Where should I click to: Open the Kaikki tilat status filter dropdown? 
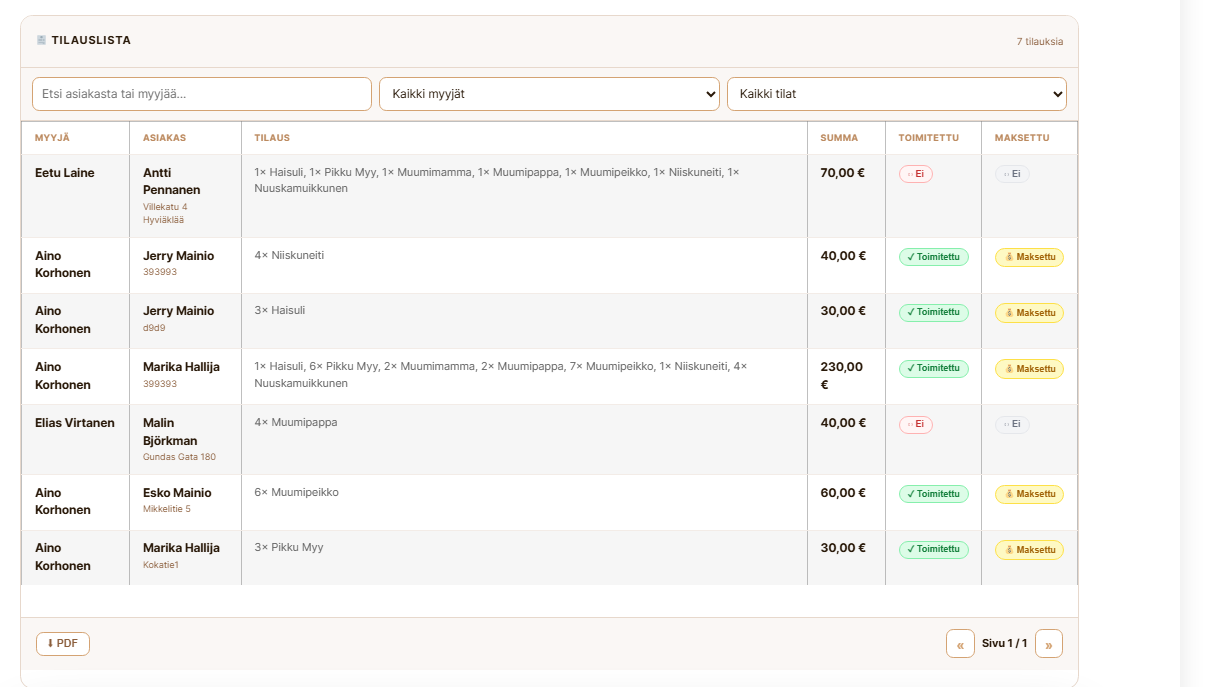tap(897, 94)
